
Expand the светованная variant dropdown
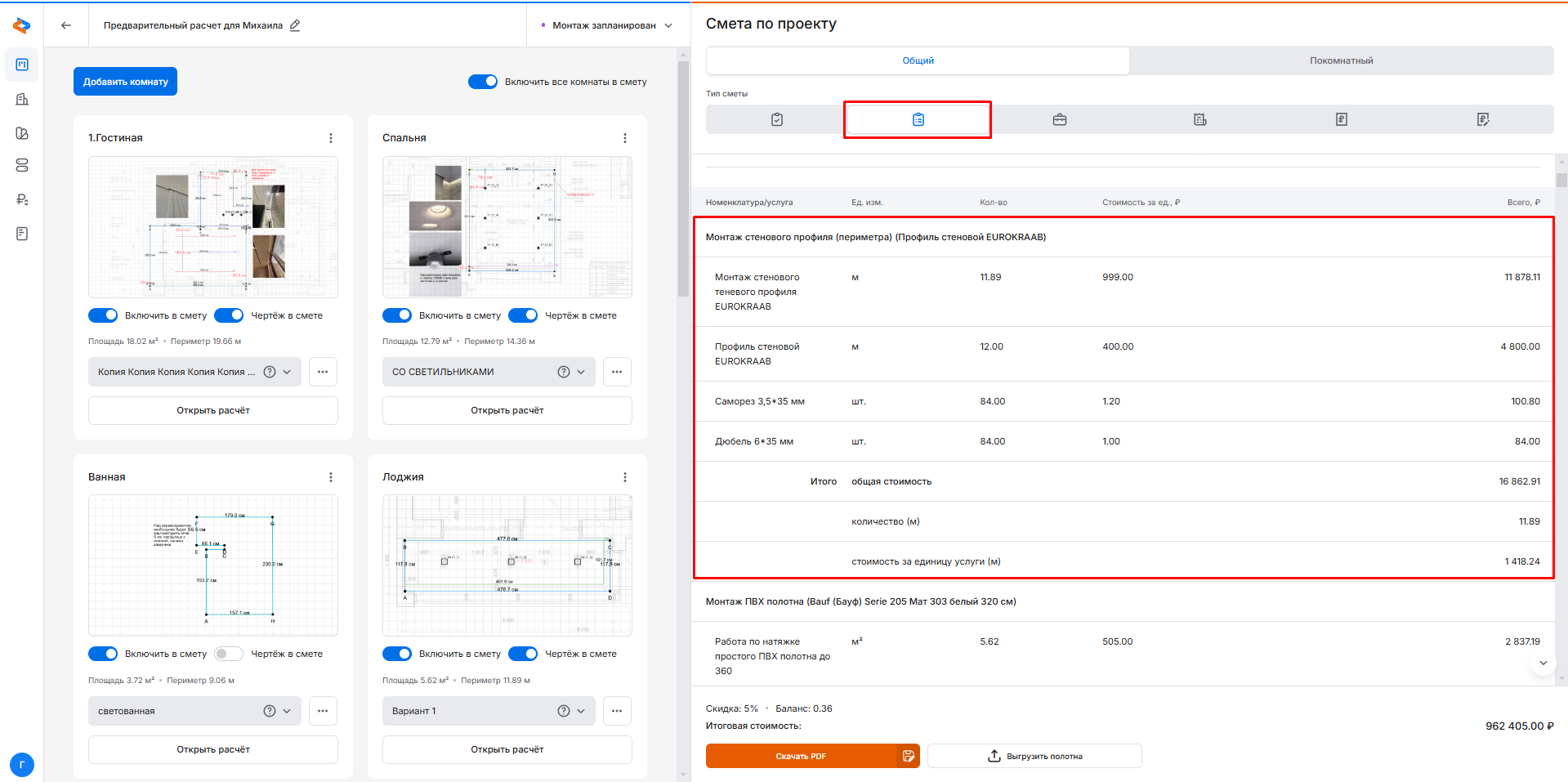(x=287, y=711)
